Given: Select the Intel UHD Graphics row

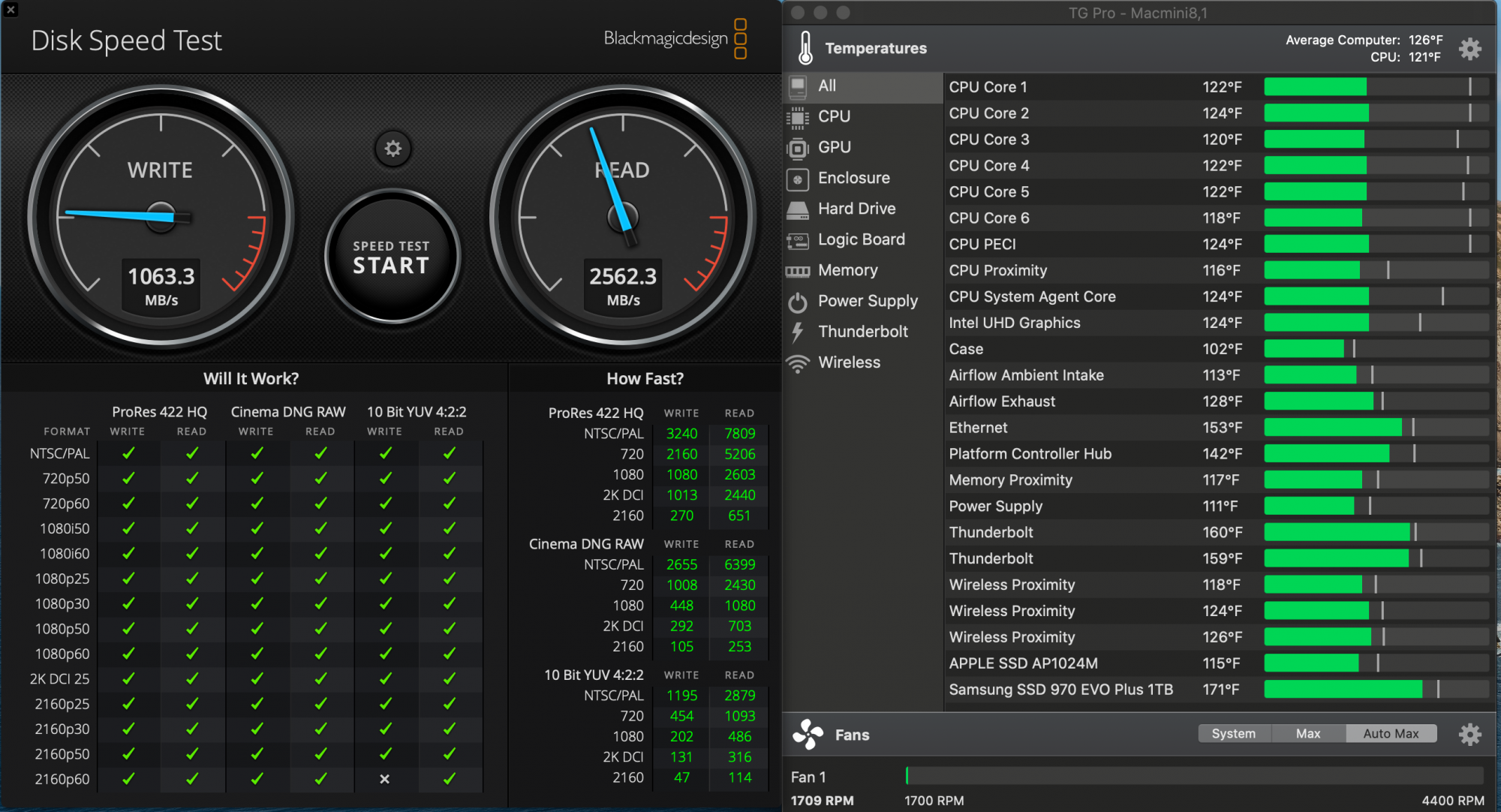Looking at the screenshot, I should [1218, 323].
